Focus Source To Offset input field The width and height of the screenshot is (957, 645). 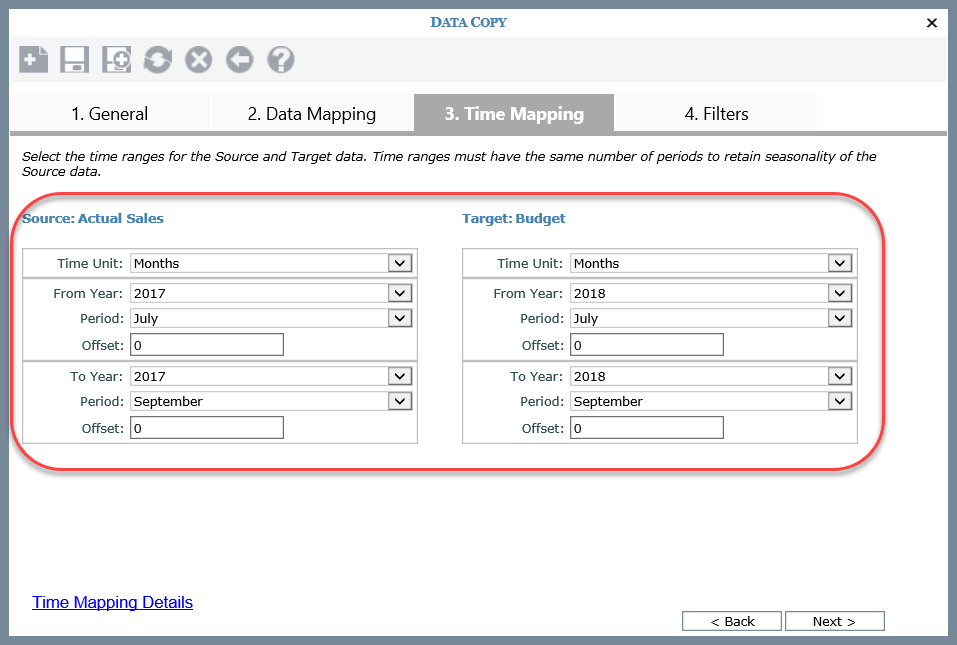click(x=207, y=428)
